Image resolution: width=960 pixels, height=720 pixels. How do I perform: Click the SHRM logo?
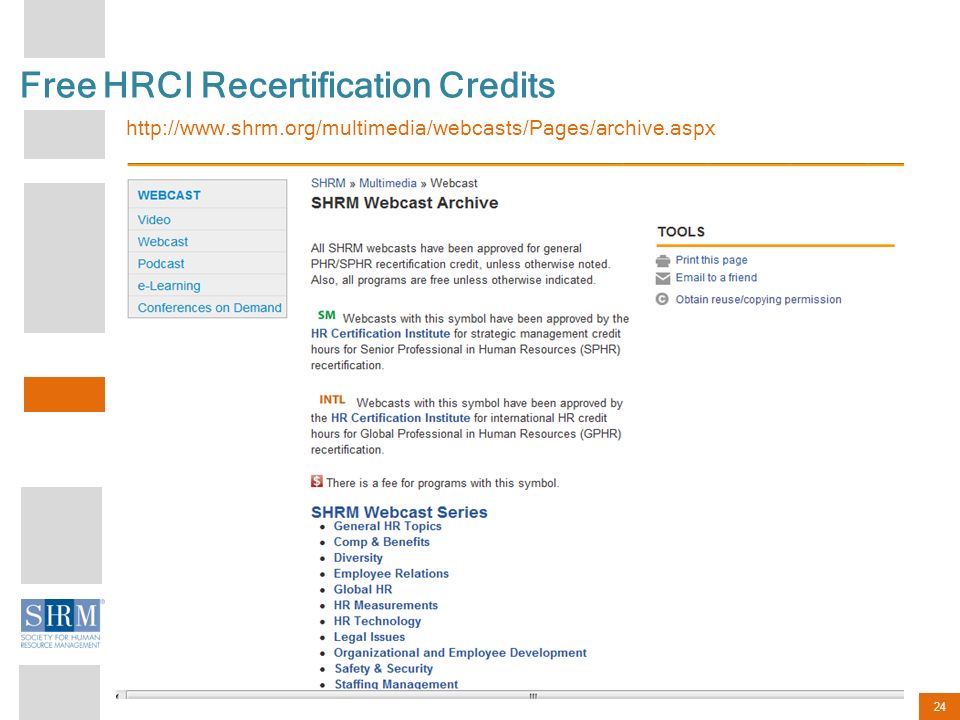[x=61, y=623]
